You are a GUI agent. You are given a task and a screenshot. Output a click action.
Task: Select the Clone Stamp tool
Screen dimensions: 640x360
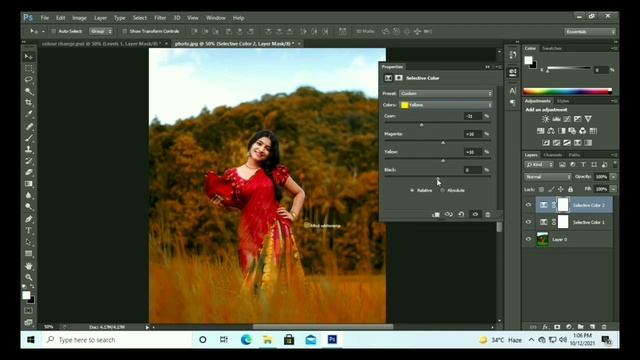coord(29,149)
